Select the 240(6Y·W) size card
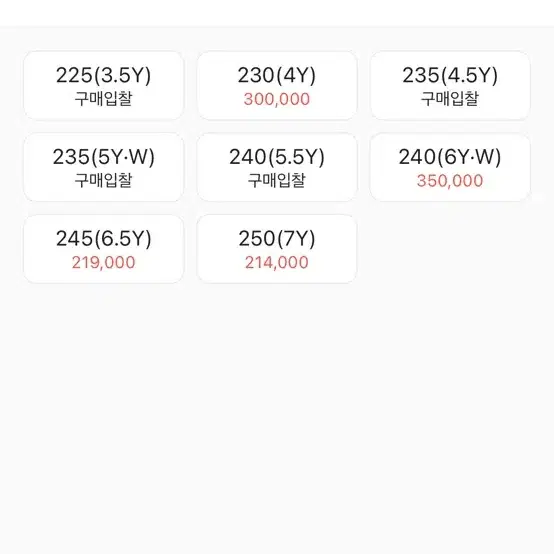 pyautogui.click(x=450, y=167)
